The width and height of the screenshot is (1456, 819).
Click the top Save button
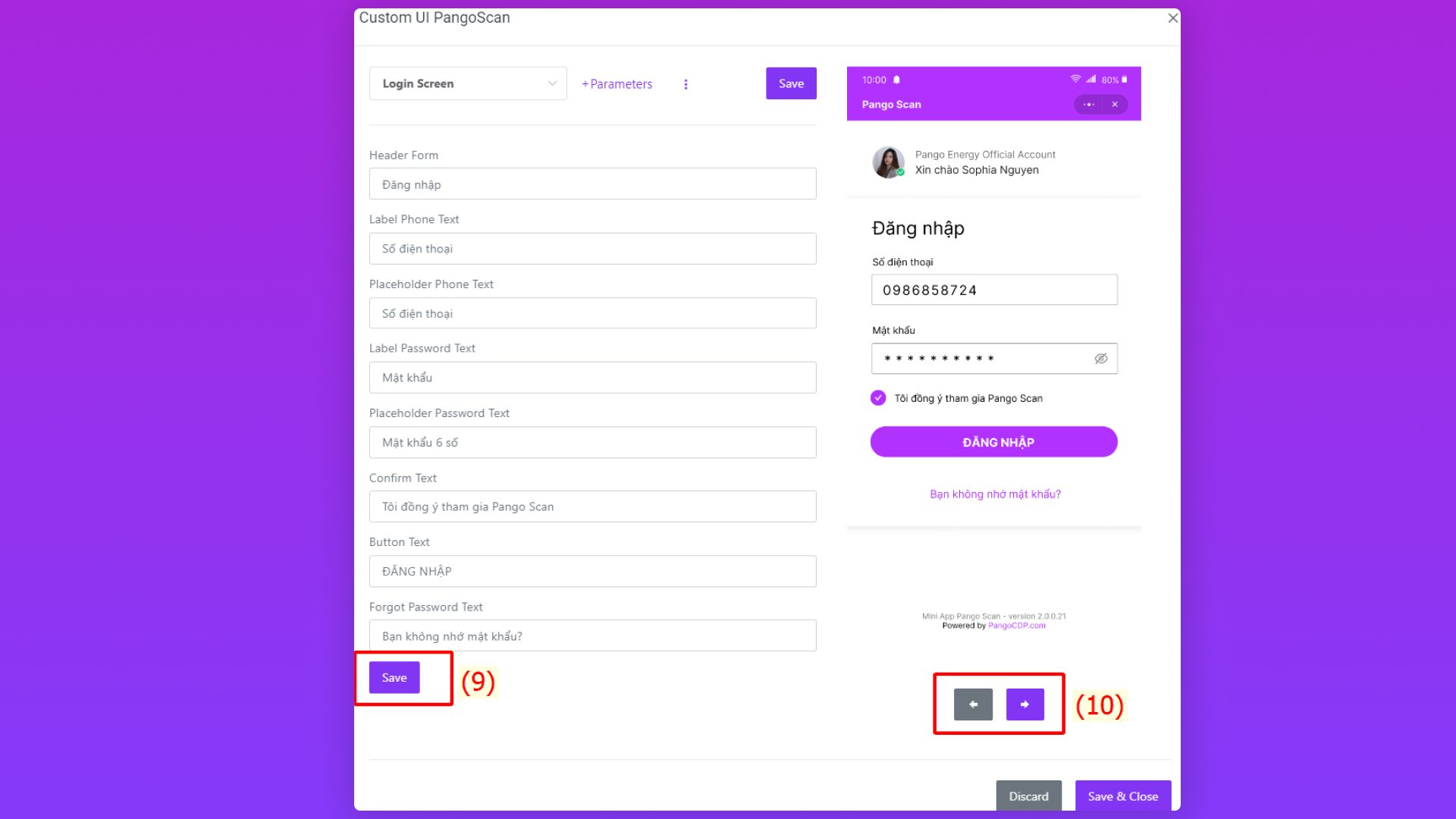[x=790, y=83]
